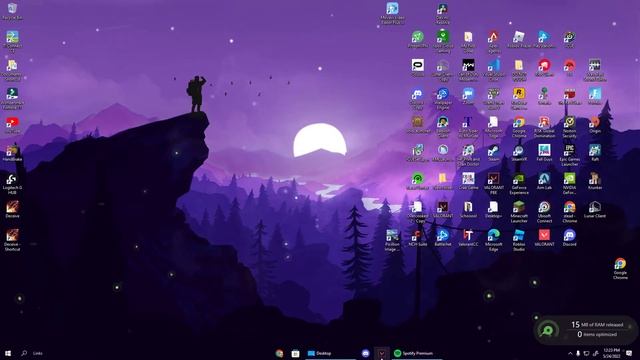This screenshot has height=360, width=640.
Task: Launch Battle.net from the desktop
Action: [443, 238]
